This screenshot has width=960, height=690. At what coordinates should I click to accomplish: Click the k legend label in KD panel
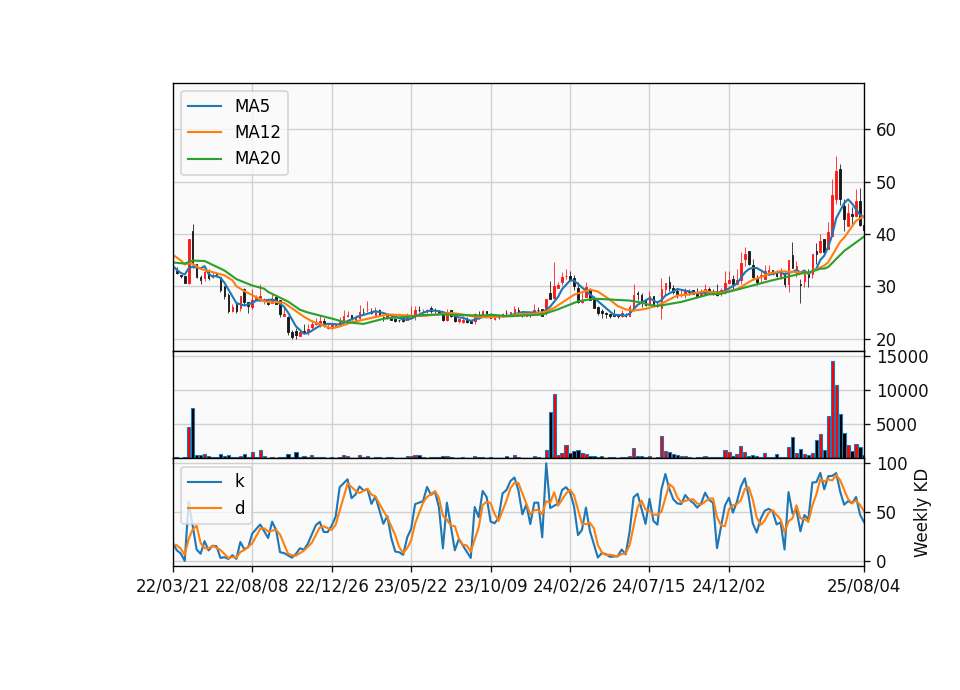point(239,481)
